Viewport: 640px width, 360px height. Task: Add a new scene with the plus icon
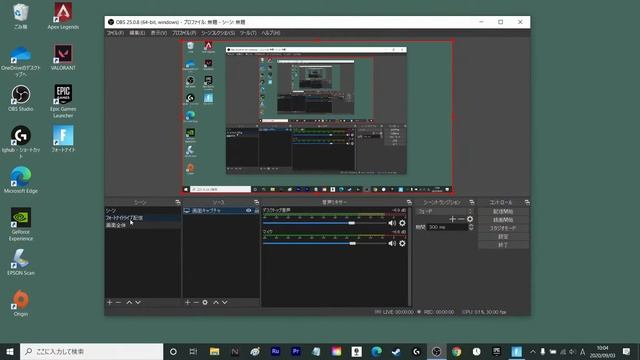(109, 302)
